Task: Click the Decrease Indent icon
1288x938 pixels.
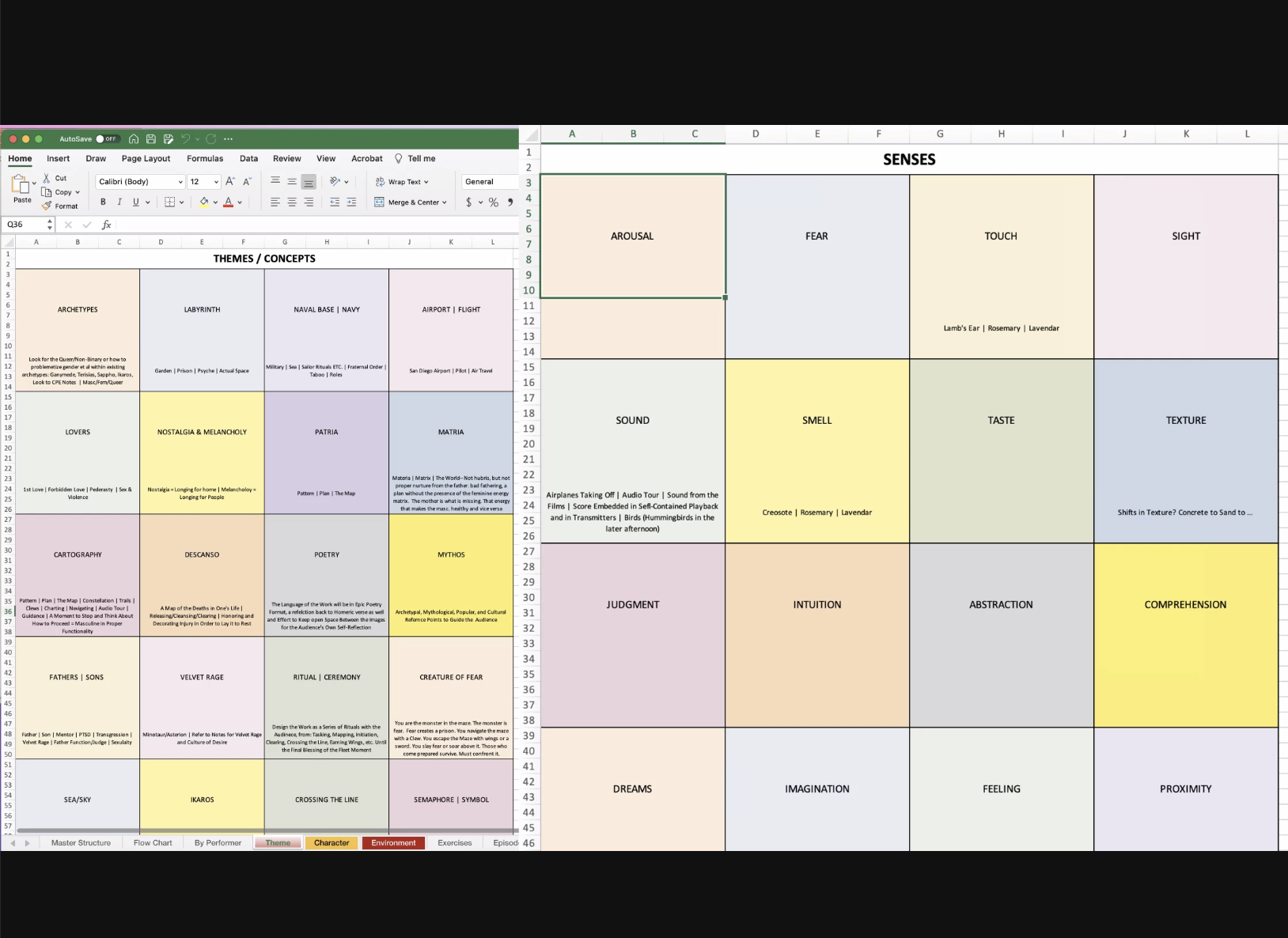Action: click(x=335, y=202)
